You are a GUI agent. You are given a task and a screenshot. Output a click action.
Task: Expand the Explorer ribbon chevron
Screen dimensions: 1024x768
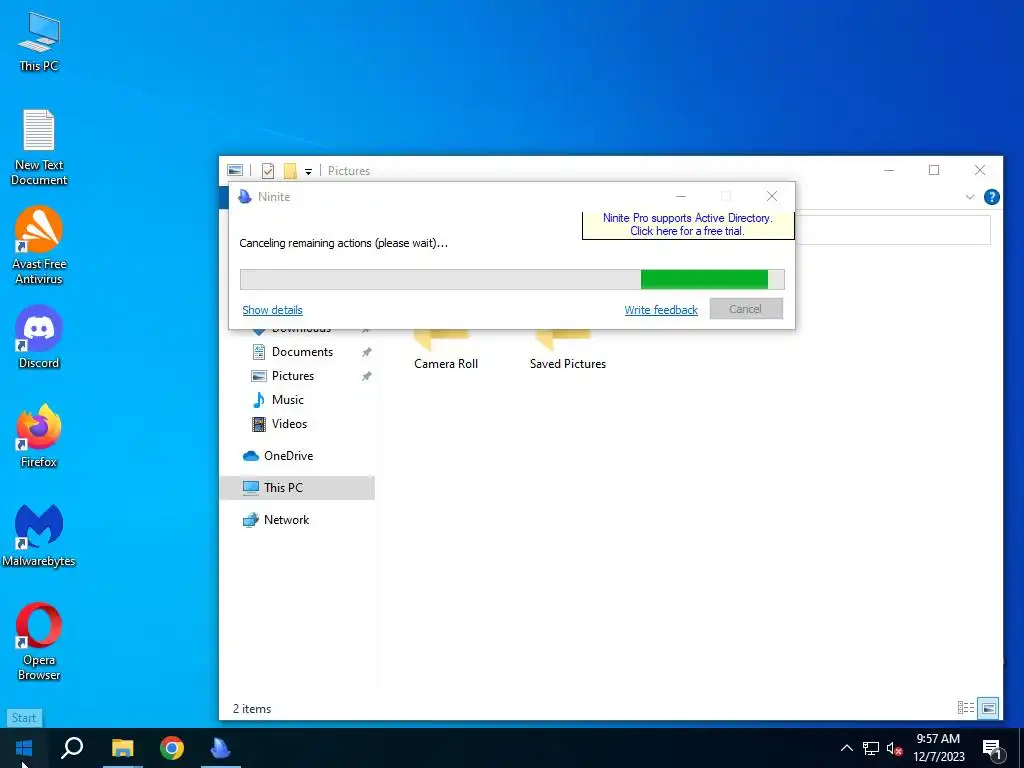pyautogui.click(x=970, y=197)
